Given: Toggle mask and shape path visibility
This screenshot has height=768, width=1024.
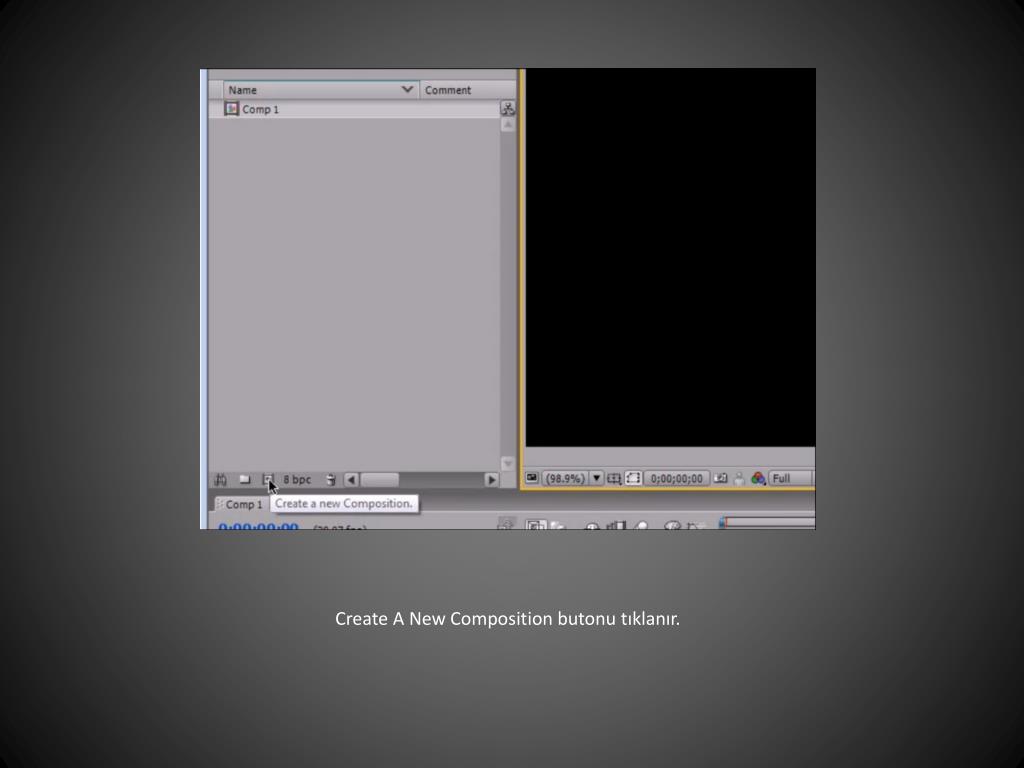Looking at the screenshot, I should pyautogui.click(x=633, y=479).
